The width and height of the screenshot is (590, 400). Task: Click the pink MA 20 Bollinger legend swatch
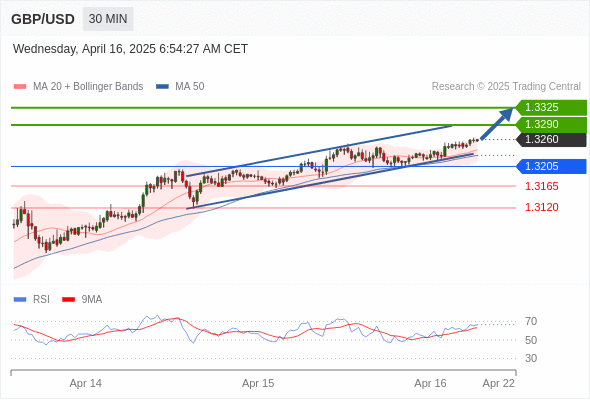[x=20, y=87]
